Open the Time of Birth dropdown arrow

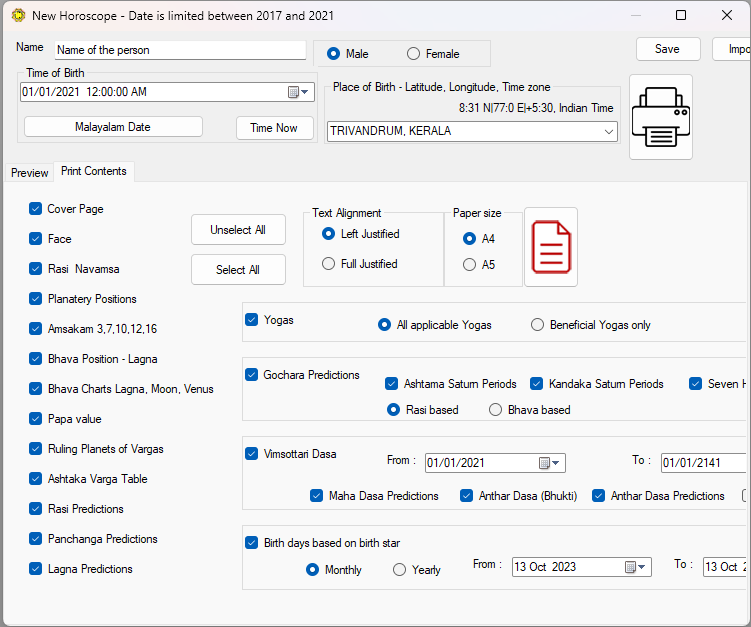(x=306, y=92)
